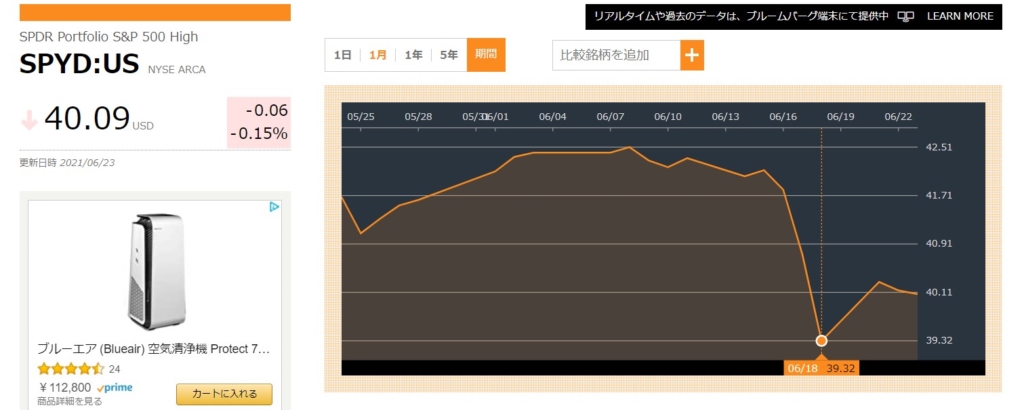Select the 1月 chart range tab
The height and width of the screenshot is (410, 1024).
pyautogui.click(x=377, y=55)
